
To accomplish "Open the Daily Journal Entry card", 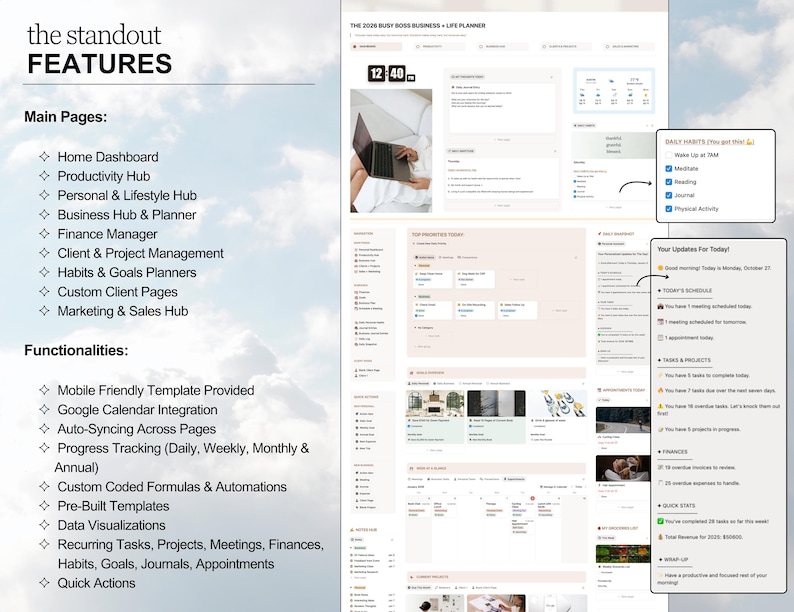I will [x=502, y=109].
